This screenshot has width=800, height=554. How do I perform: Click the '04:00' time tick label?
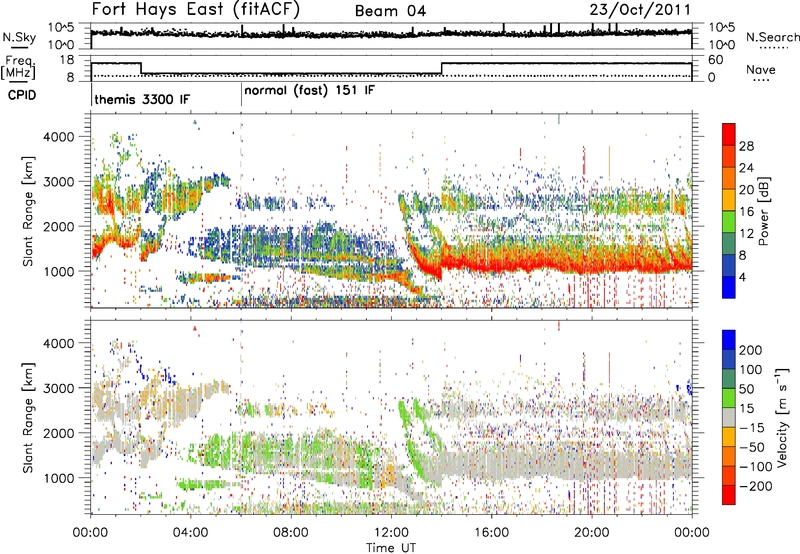click(190, 533)
